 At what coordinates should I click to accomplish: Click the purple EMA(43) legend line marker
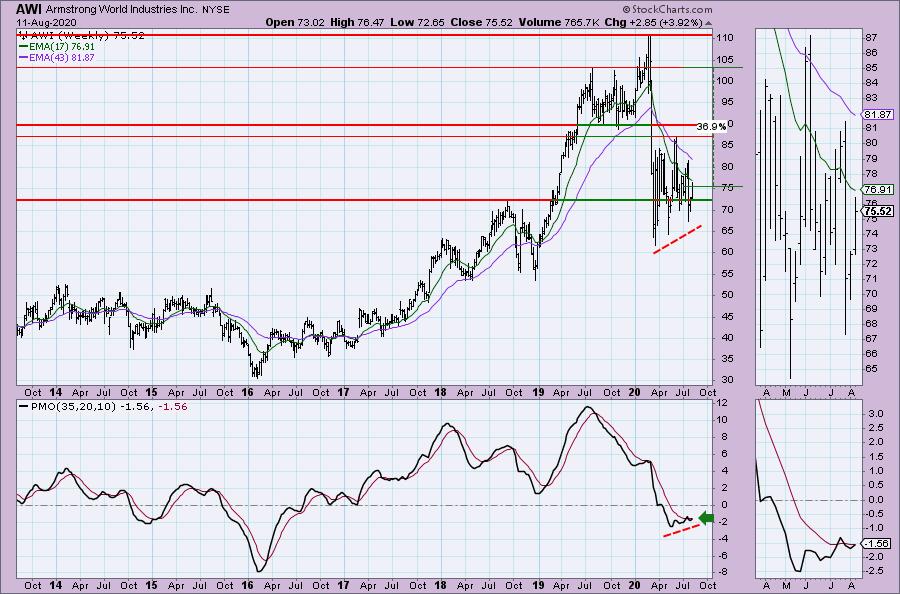(23, 57)
